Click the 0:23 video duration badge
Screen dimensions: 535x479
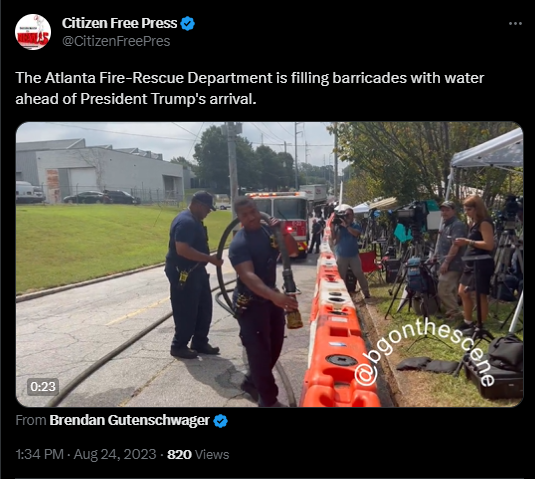coord(43,387)
